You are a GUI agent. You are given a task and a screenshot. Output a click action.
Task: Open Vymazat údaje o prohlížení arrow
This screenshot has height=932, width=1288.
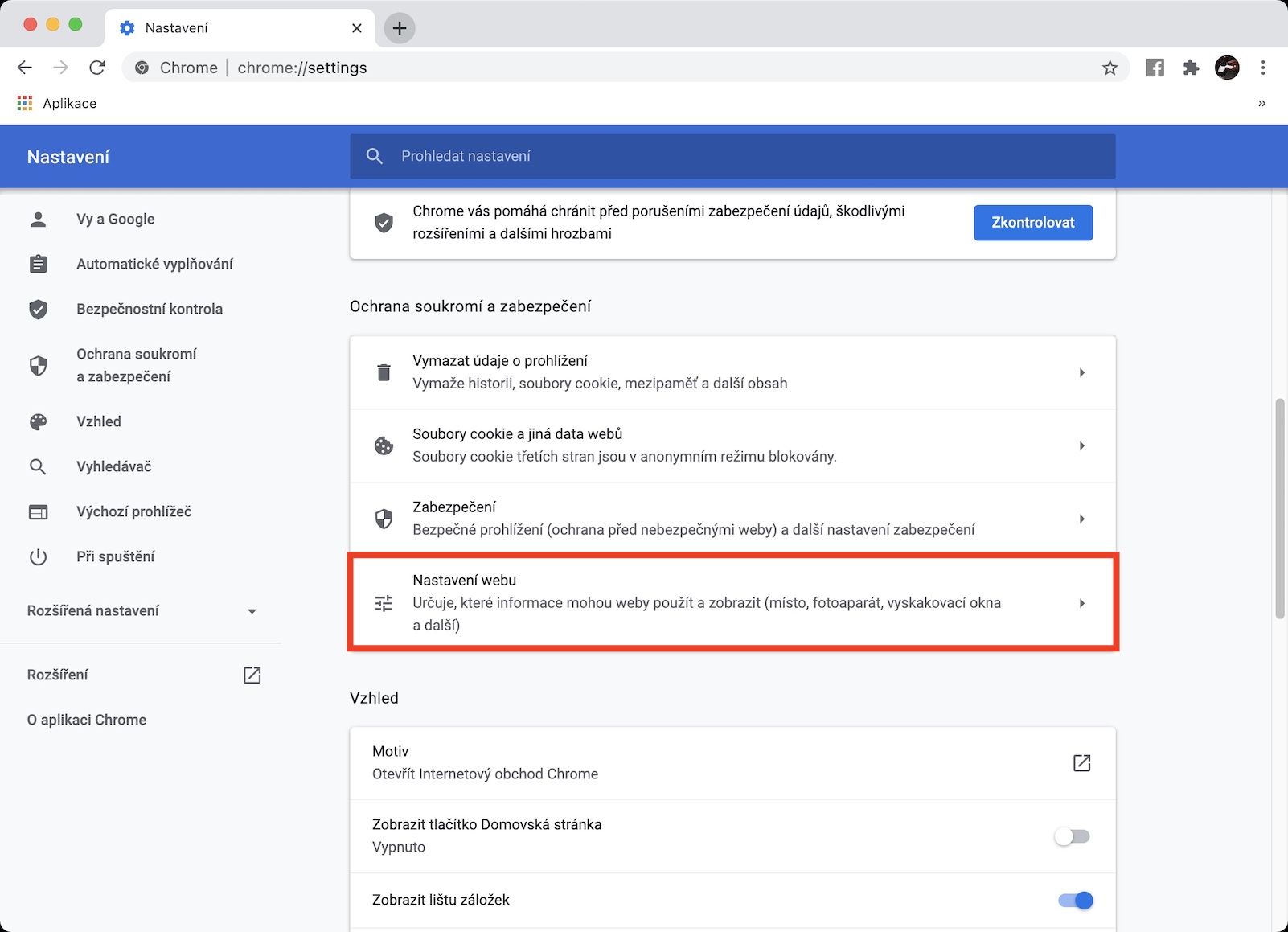tap(1081, 372)
